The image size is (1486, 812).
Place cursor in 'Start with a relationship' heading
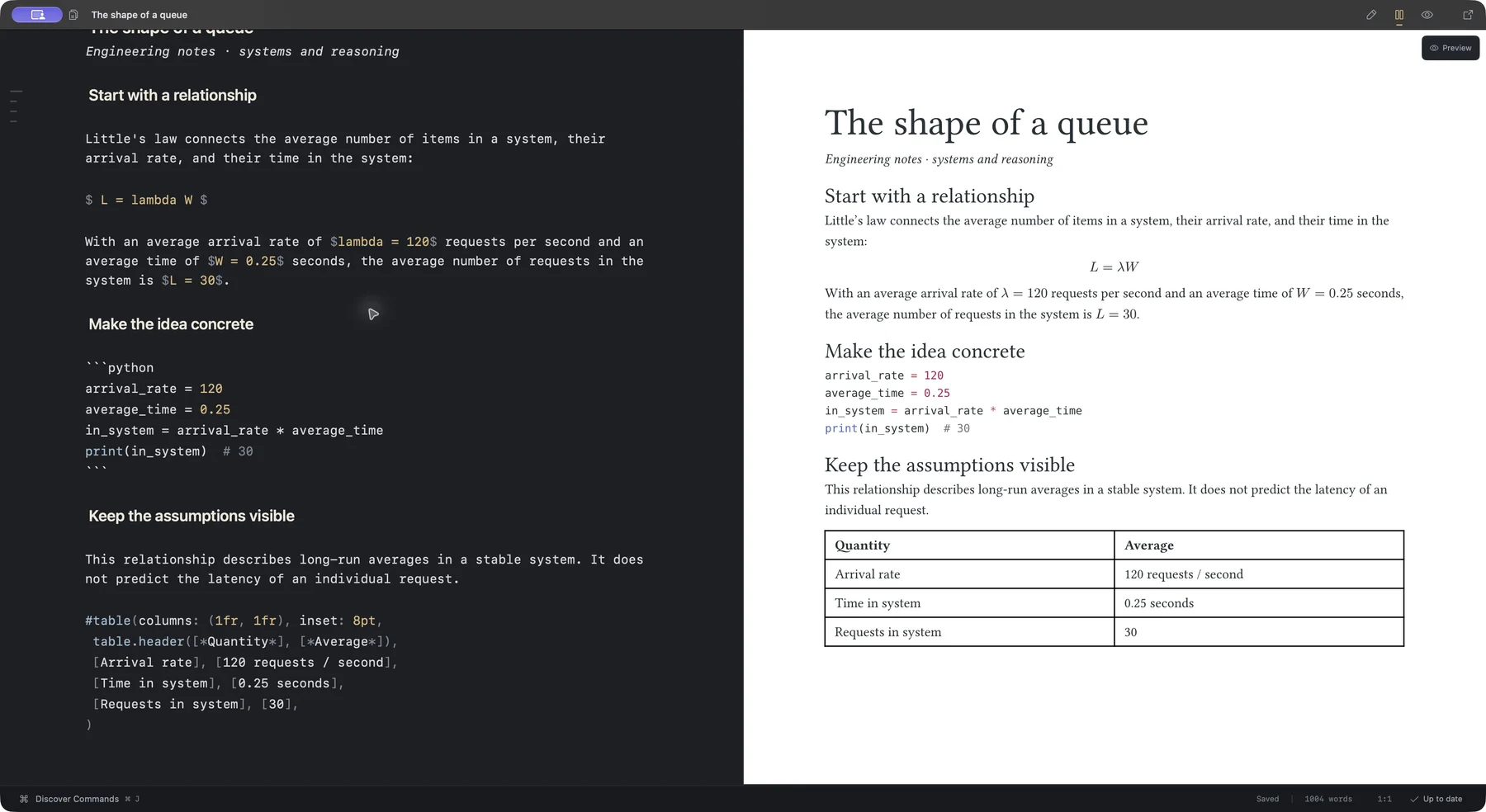coord(173,96)
